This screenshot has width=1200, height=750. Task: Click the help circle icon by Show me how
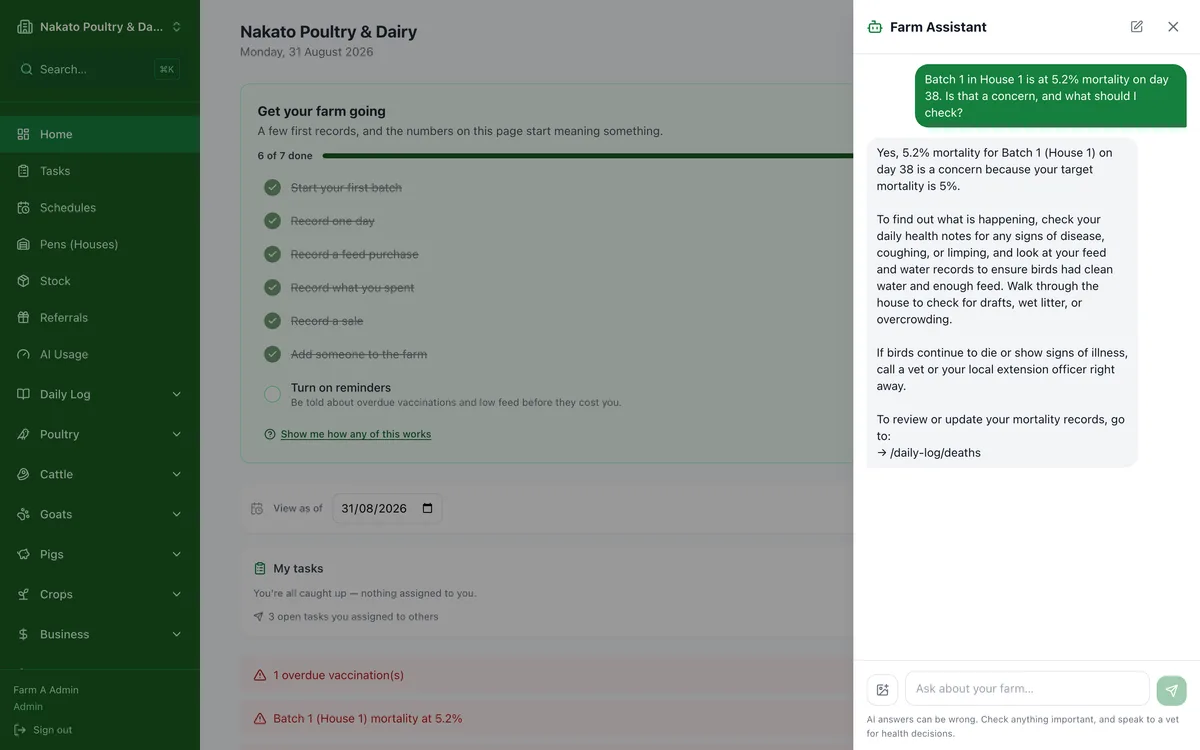pos(270,434)
